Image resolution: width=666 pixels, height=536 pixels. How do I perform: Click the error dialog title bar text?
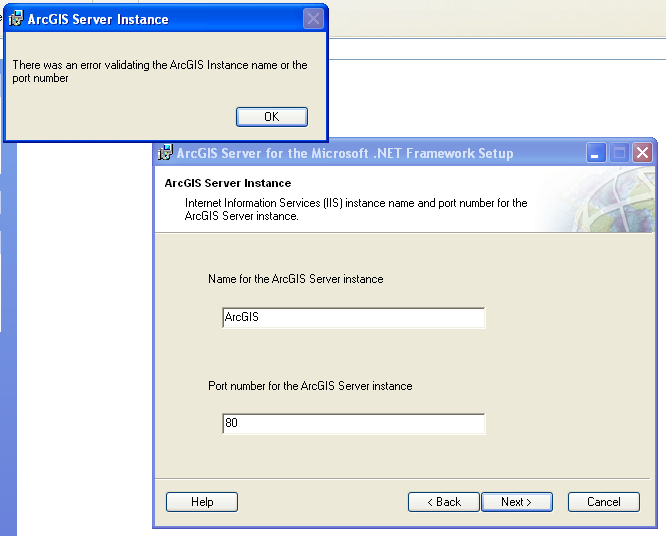(x=98, y=20)
